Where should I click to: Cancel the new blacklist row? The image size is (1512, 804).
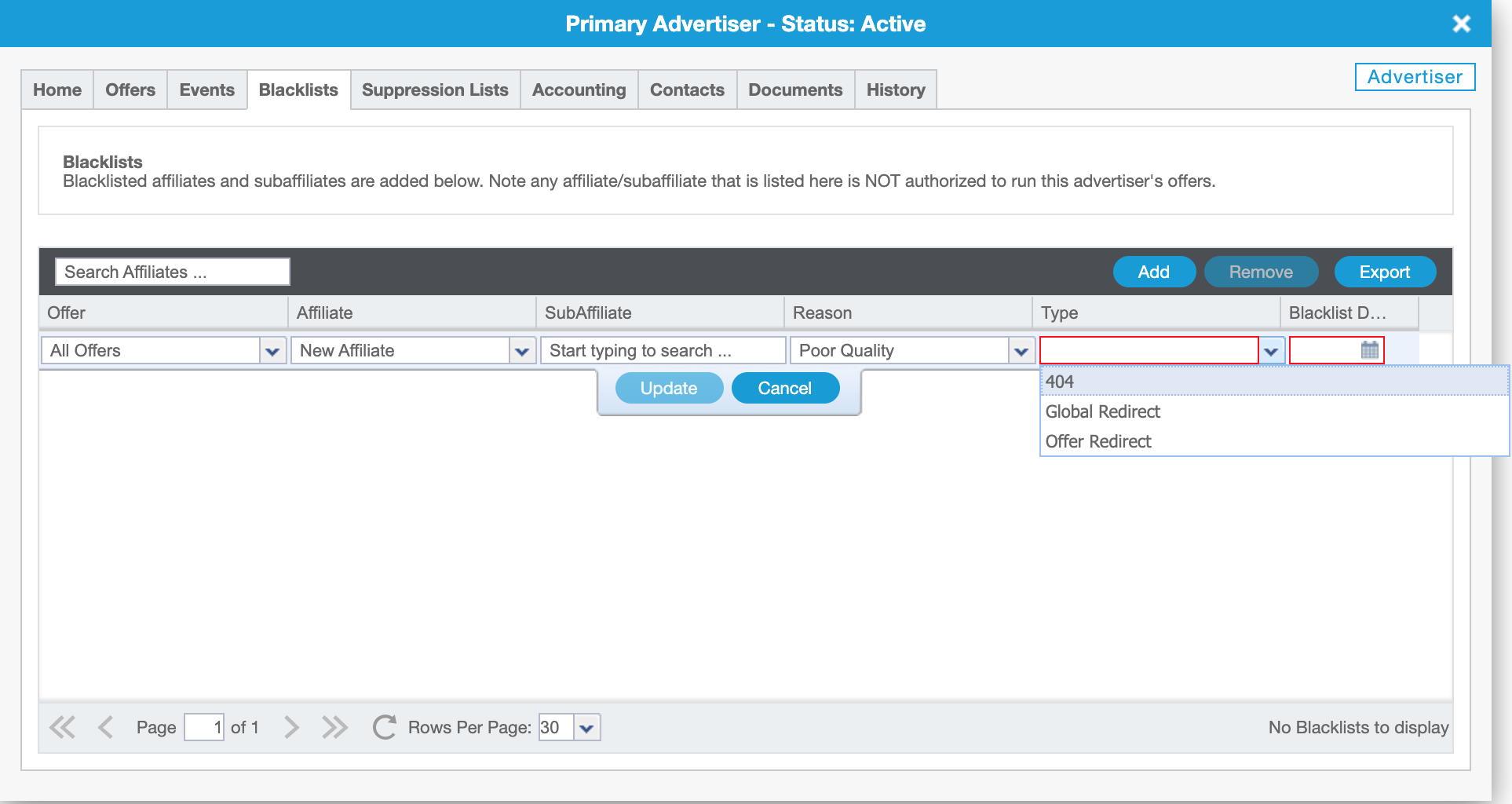pos(785,388)
